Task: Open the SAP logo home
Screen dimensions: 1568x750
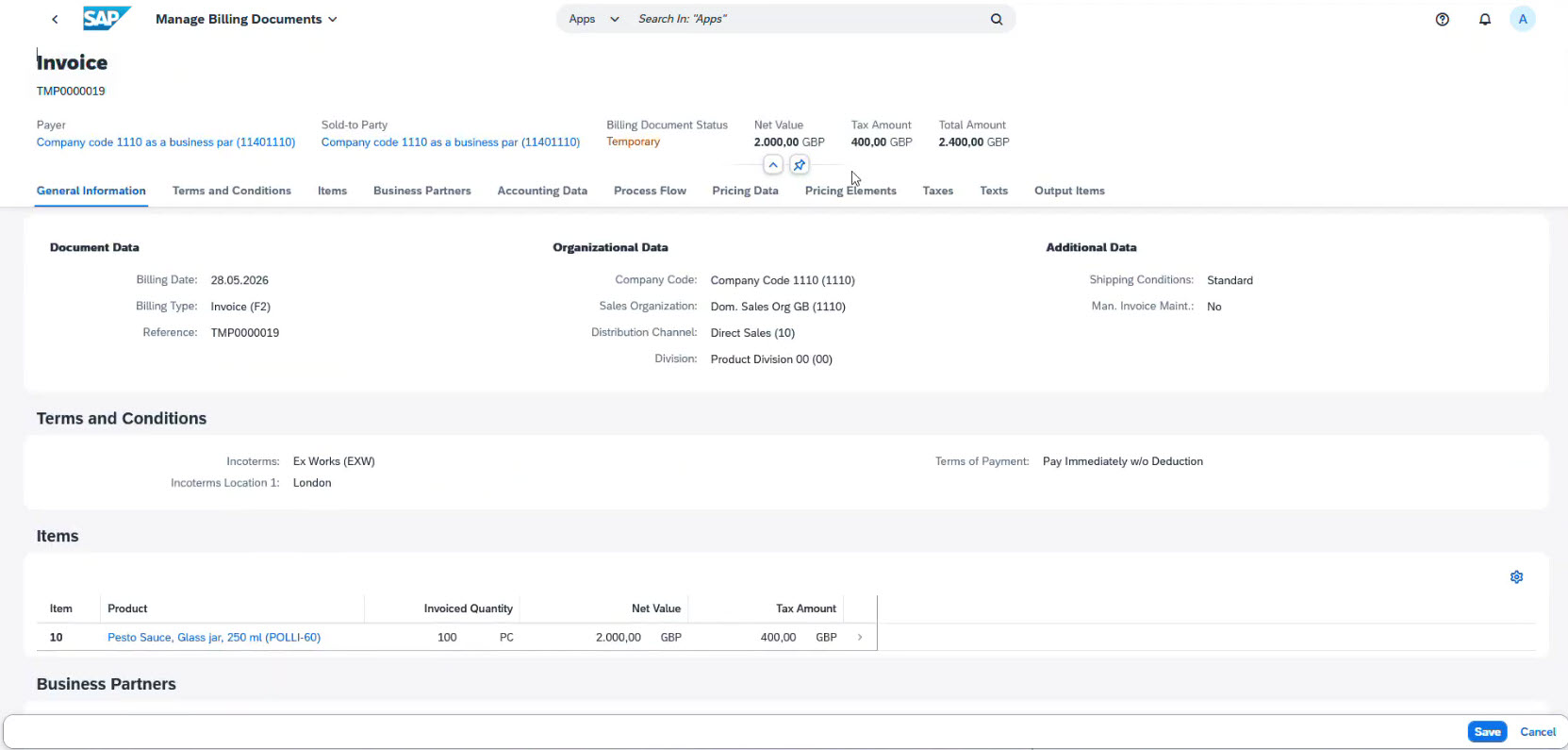Action: pyautogui.click(x=106, y=19)
